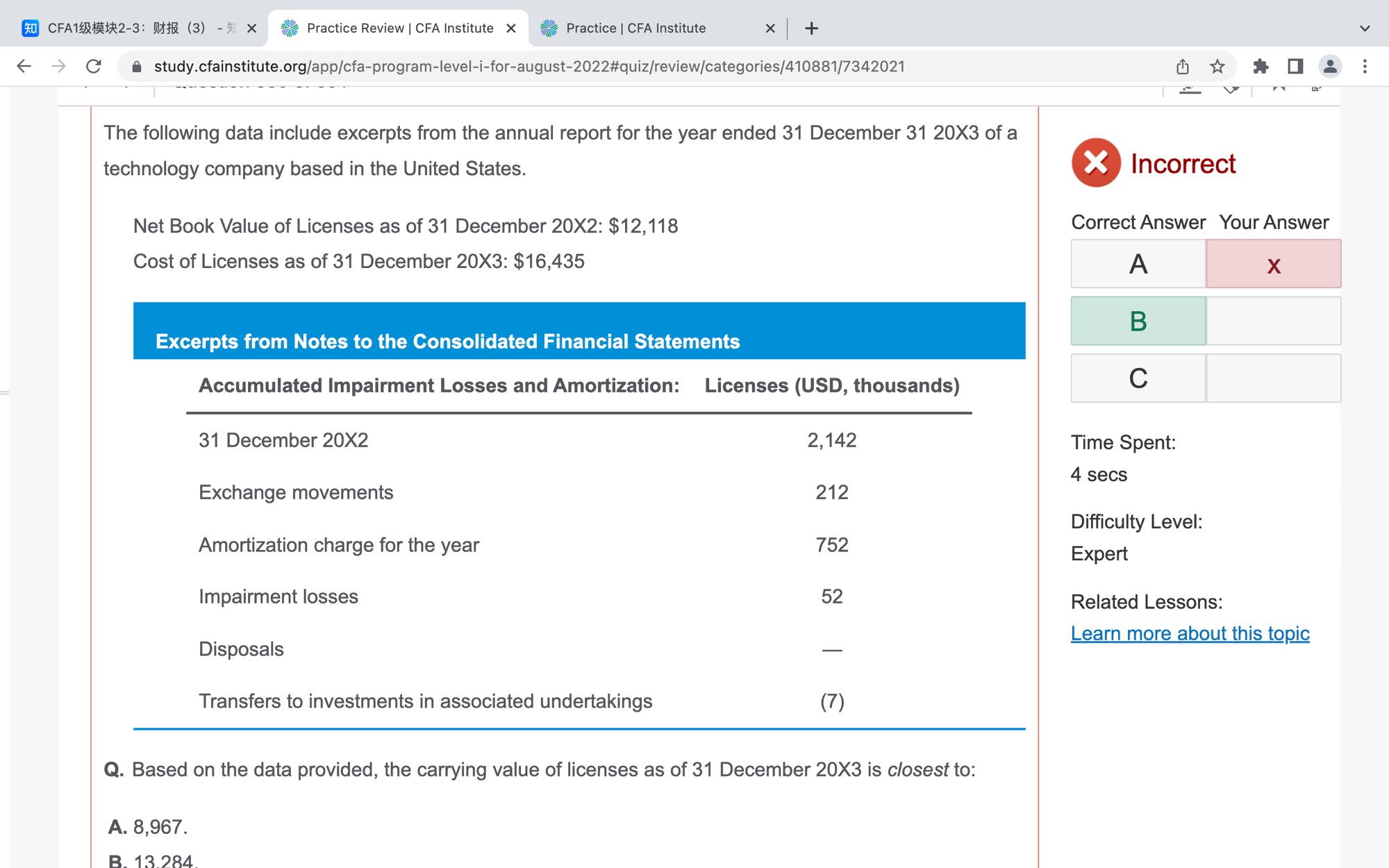Toggle the browser side panel icon
Viewport: 1389px width, 868px height.
[1295, 66]
